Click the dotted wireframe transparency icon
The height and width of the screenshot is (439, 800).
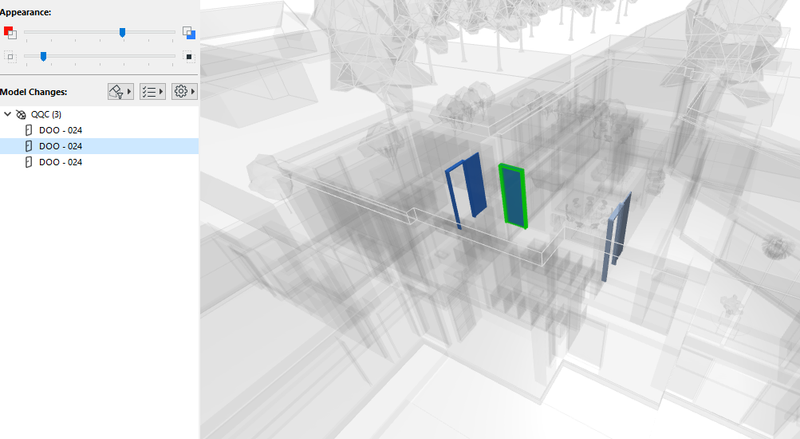(10, 57)
